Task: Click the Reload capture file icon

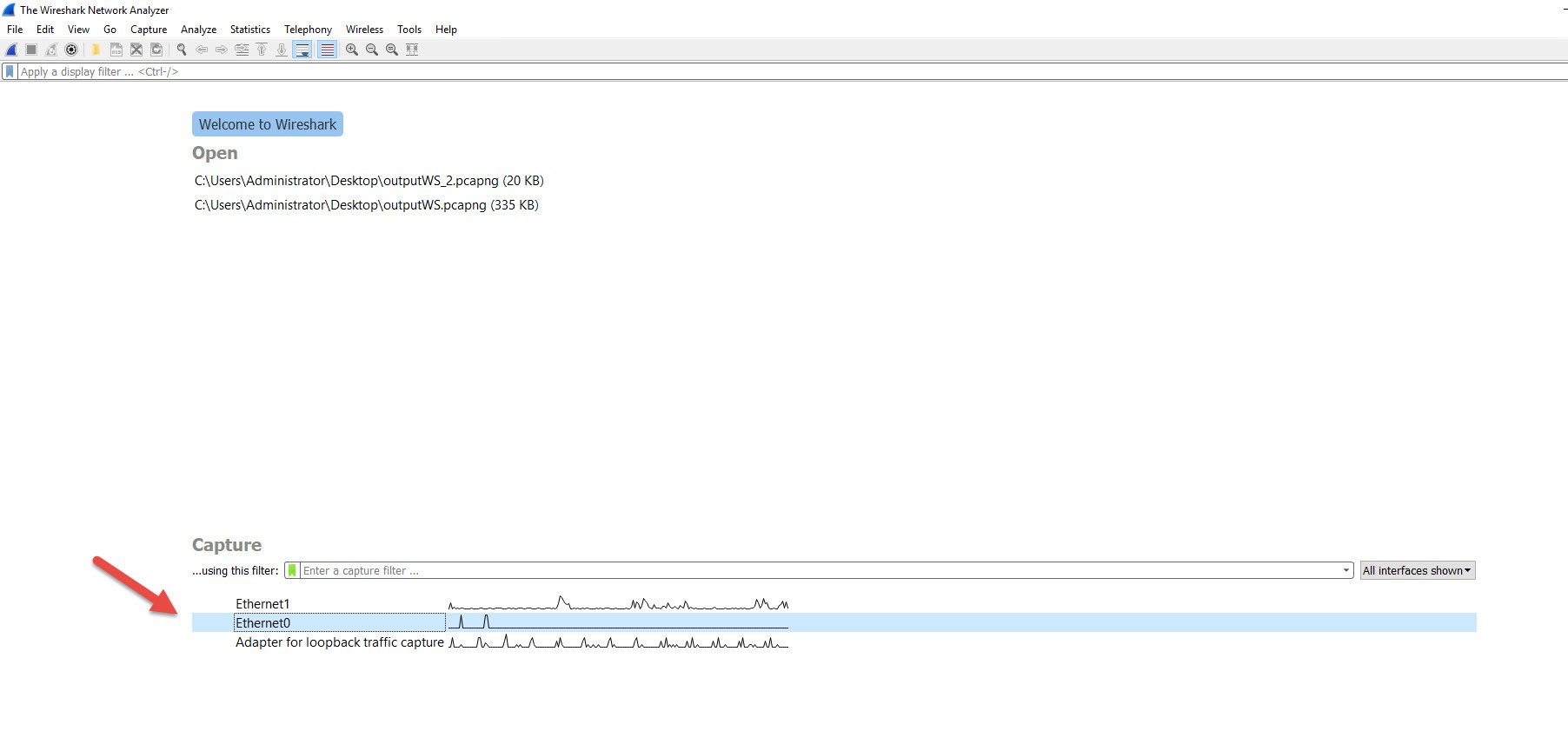Action: coord(156,50)
